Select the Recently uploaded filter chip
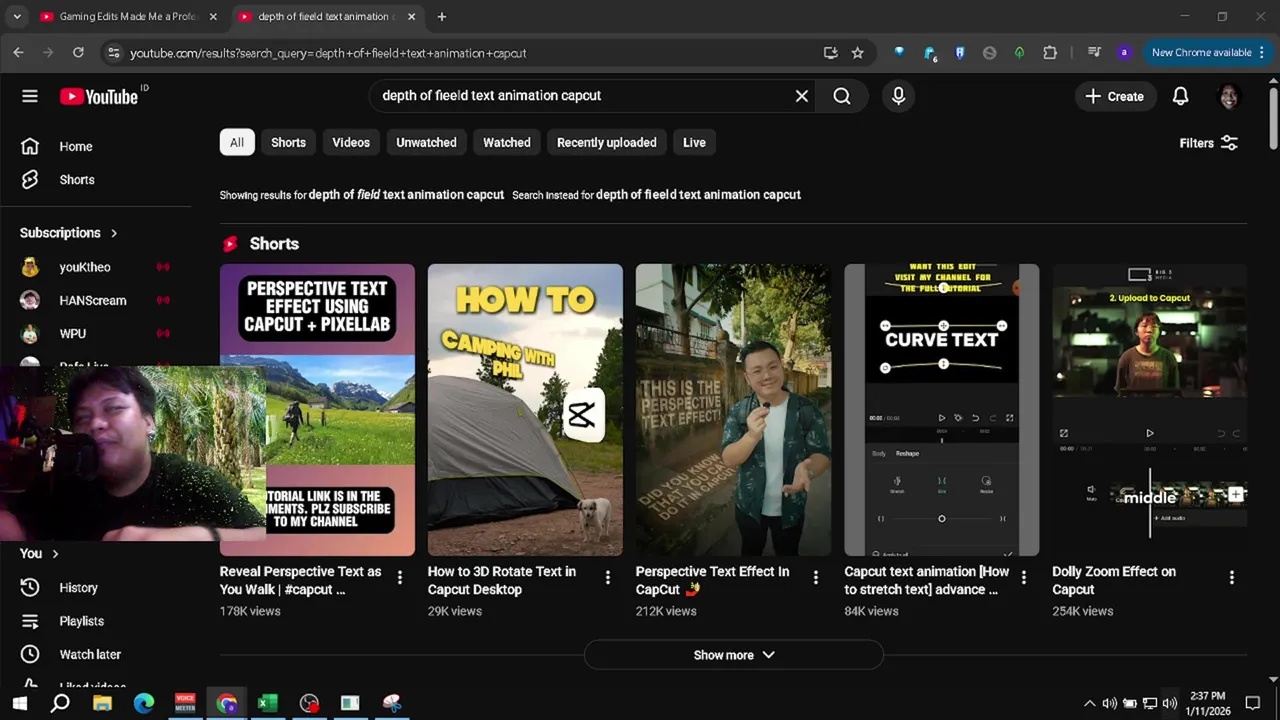1280x720 pixels. pos(606,142)
